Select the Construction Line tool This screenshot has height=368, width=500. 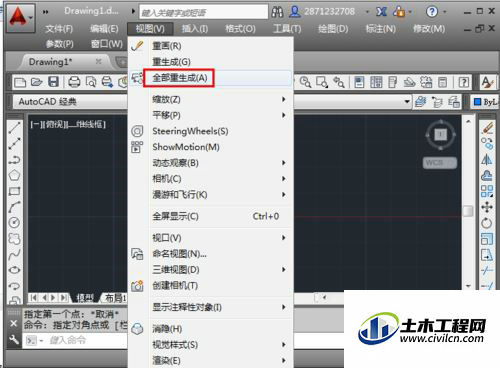(x=14, y=144)
